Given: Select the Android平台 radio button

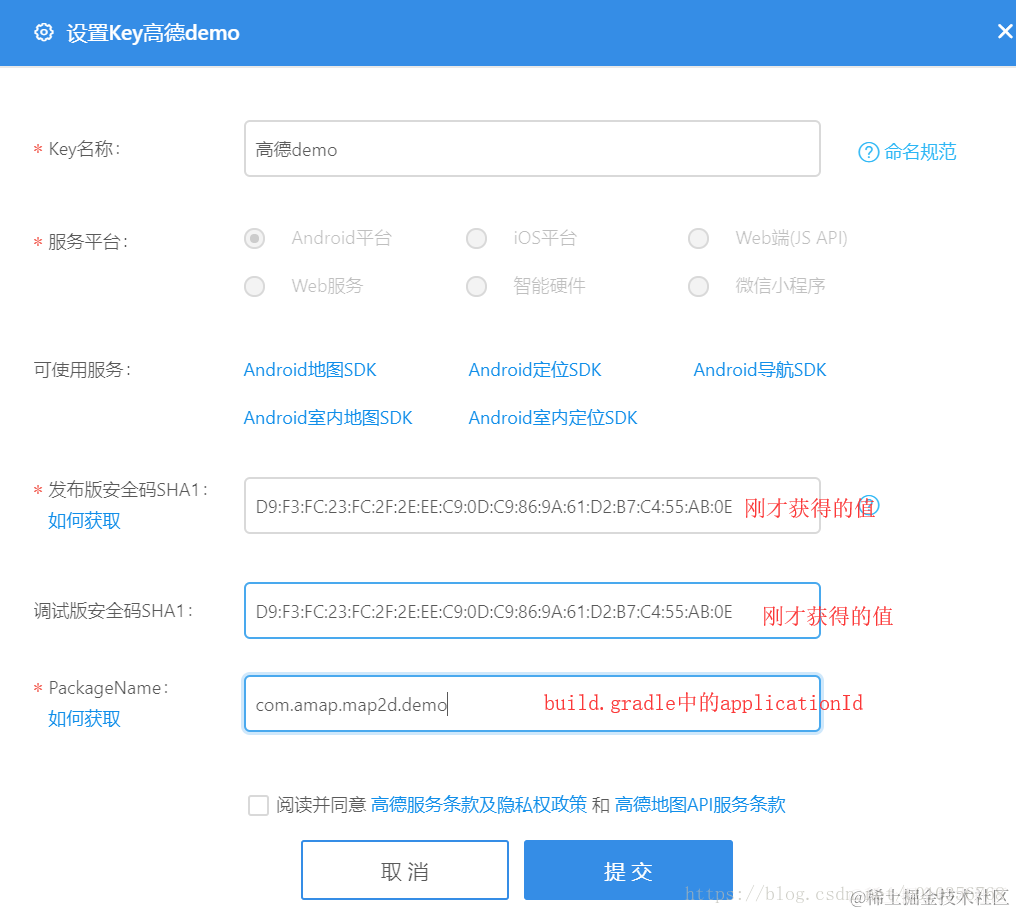Looking at the screenshot, I should [254, 238].
